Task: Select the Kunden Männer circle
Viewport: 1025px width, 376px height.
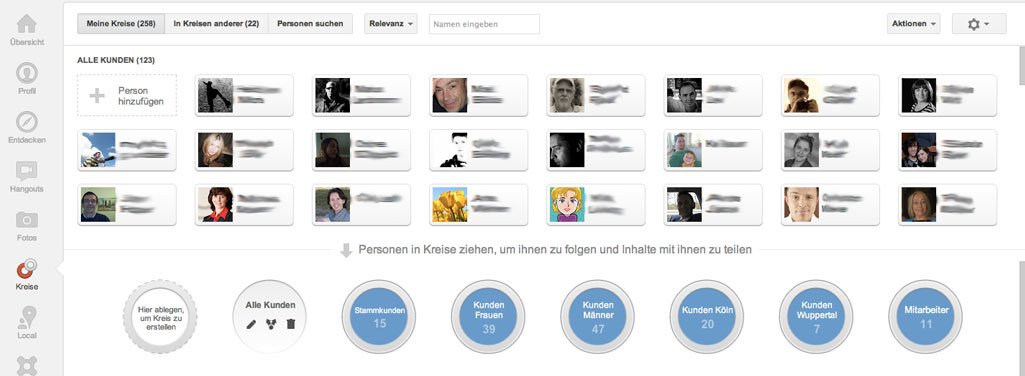Action: [x=597, y=317]
